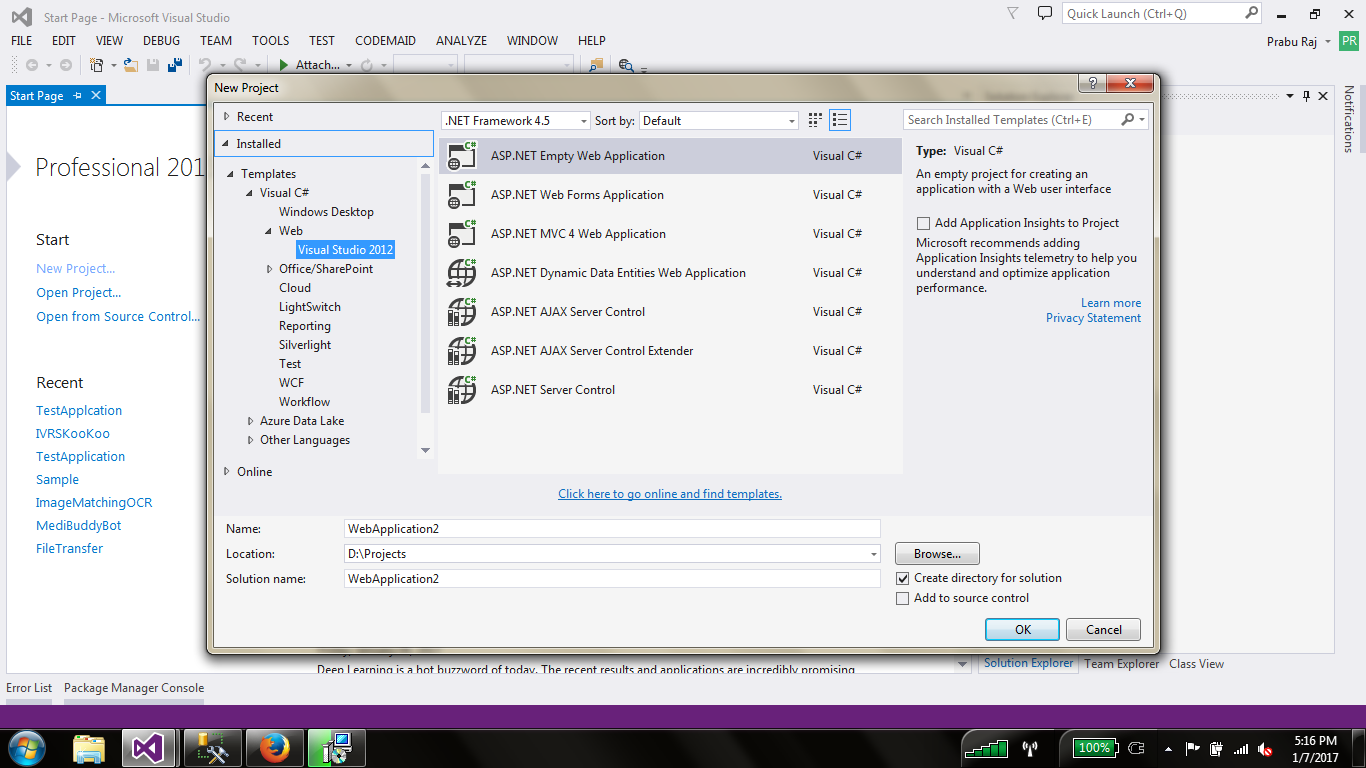Collapse the Visual C# tree node
Screen dimensions: 1366x768
pos(251,193)
